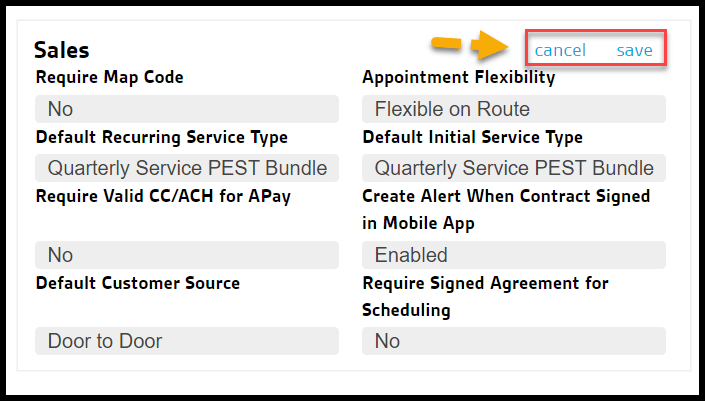Change the Door to Door customer source
Screen dimensions: 705x401
click(x=187, y=341)
